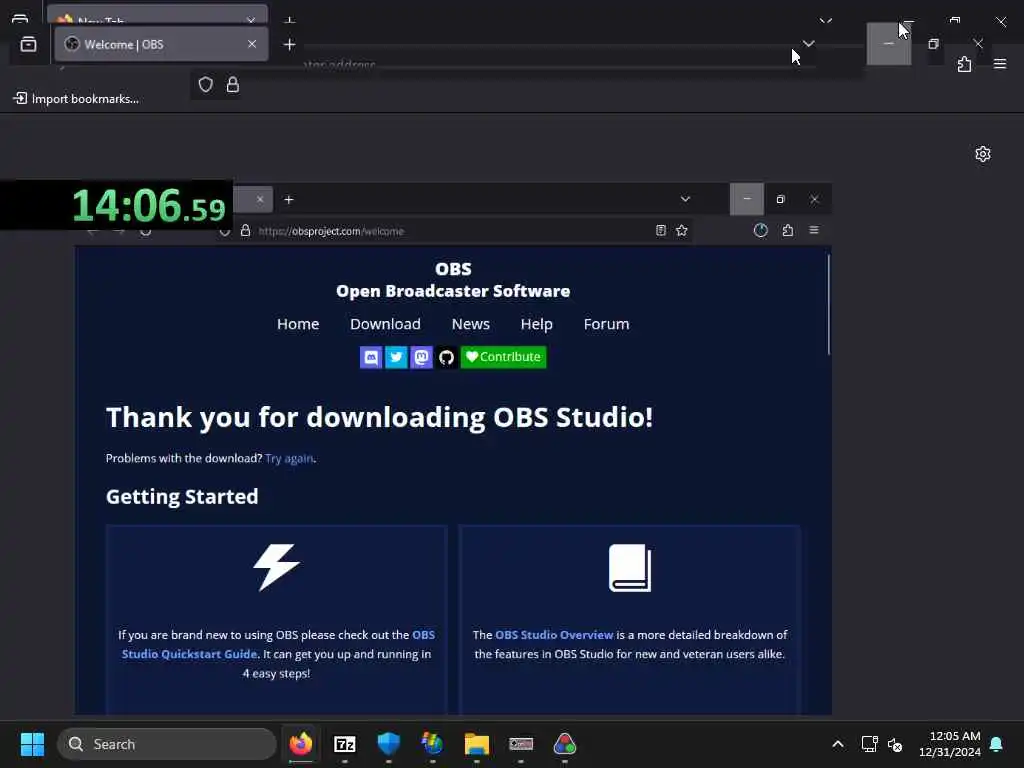1024x768 pixels.
Task: Click the book Overview icon
Action: (x=630, y=568)
